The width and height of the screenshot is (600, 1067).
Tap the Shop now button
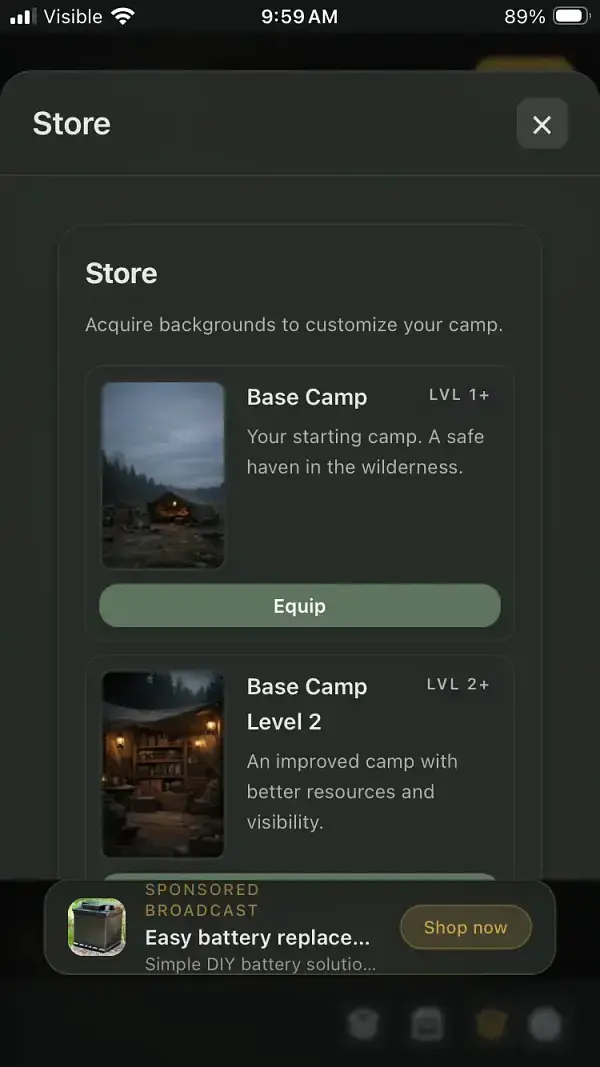coord(466,927)
